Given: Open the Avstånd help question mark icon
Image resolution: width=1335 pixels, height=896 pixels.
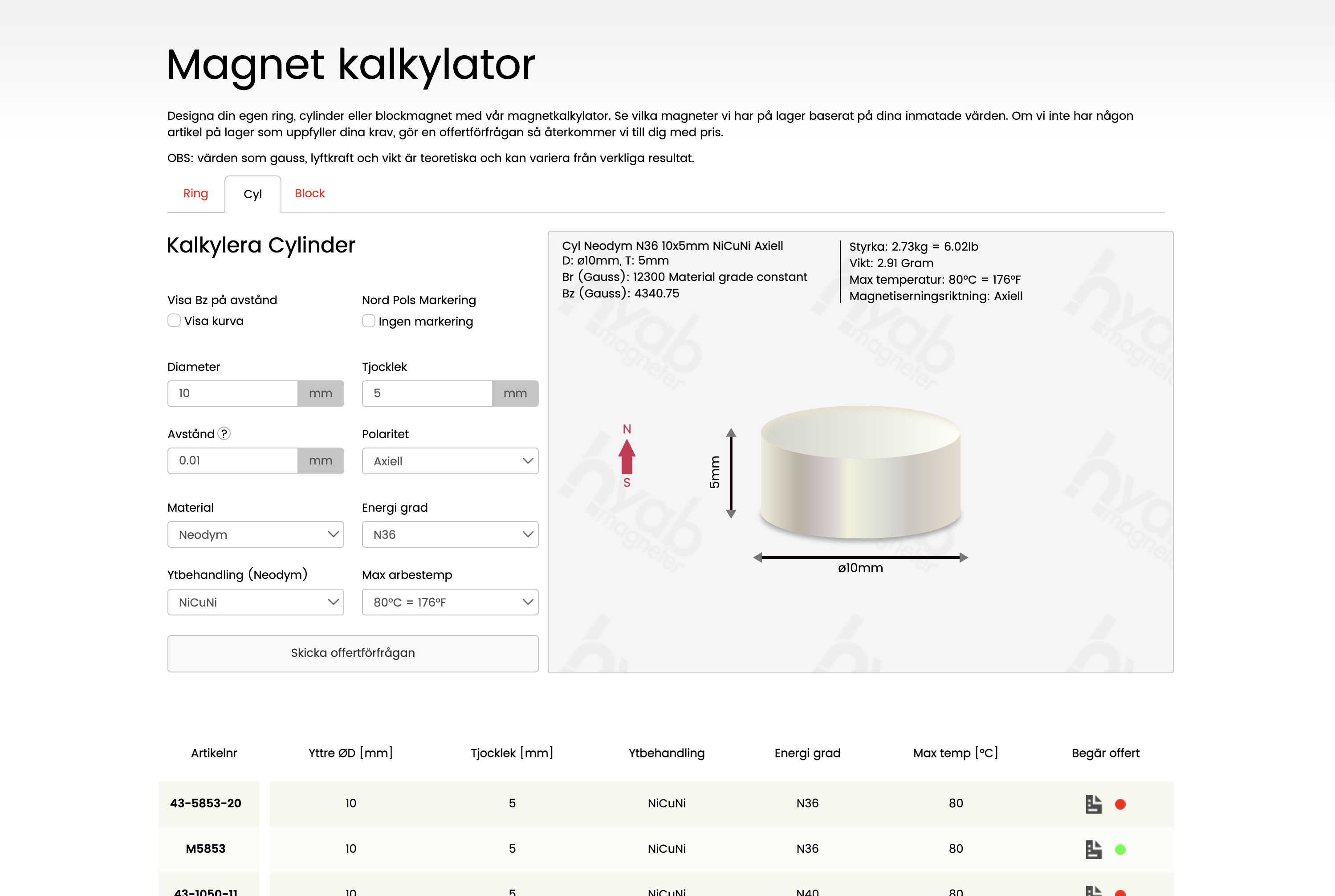Looking at the screenshot, I should click(x=224, y=434).
